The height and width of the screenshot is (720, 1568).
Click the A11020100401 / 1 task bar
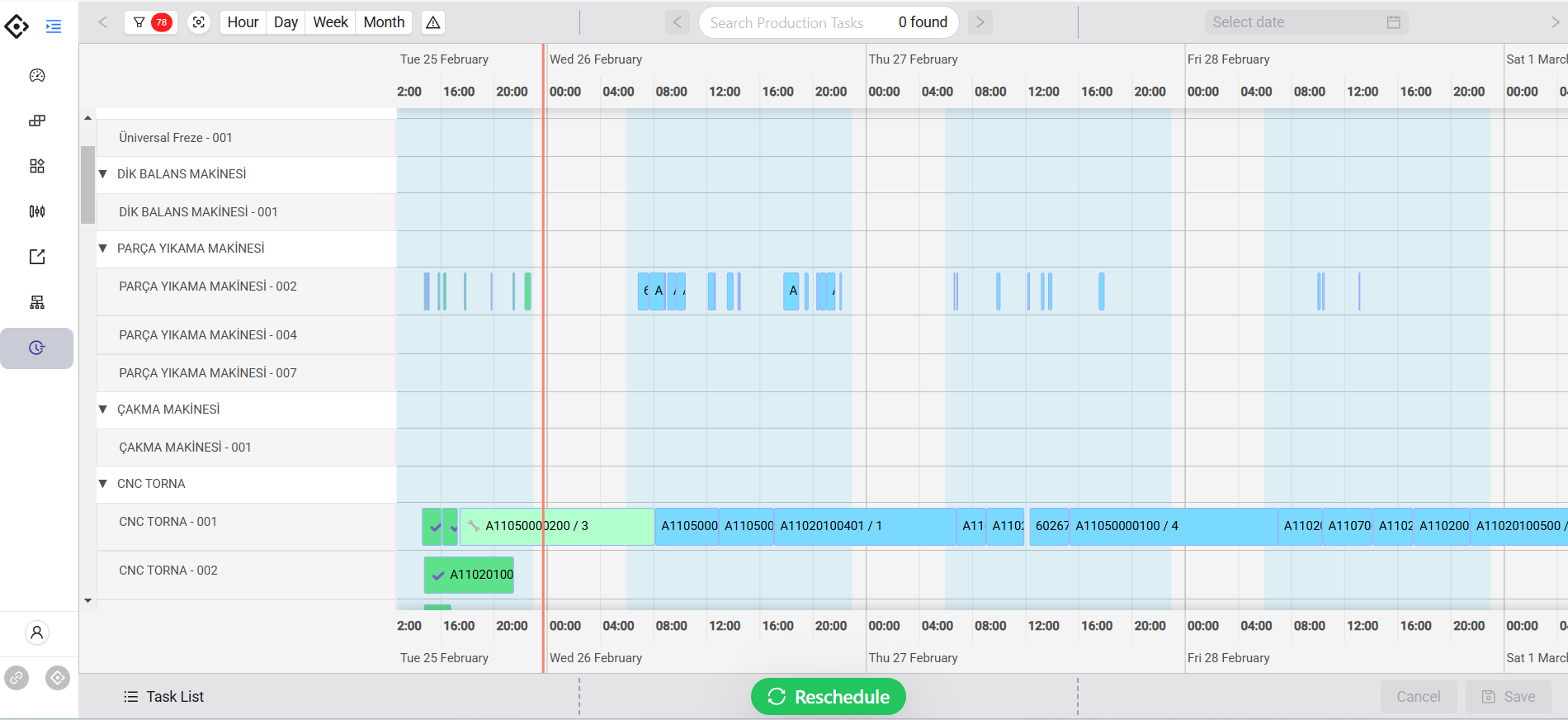pyautogui.click(x=865, y=526)
